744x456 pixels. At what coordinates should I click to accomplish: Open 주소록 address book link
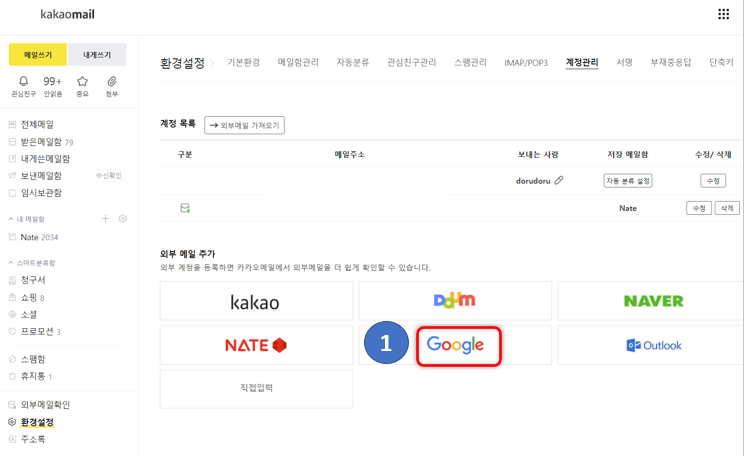click(33, 439)
